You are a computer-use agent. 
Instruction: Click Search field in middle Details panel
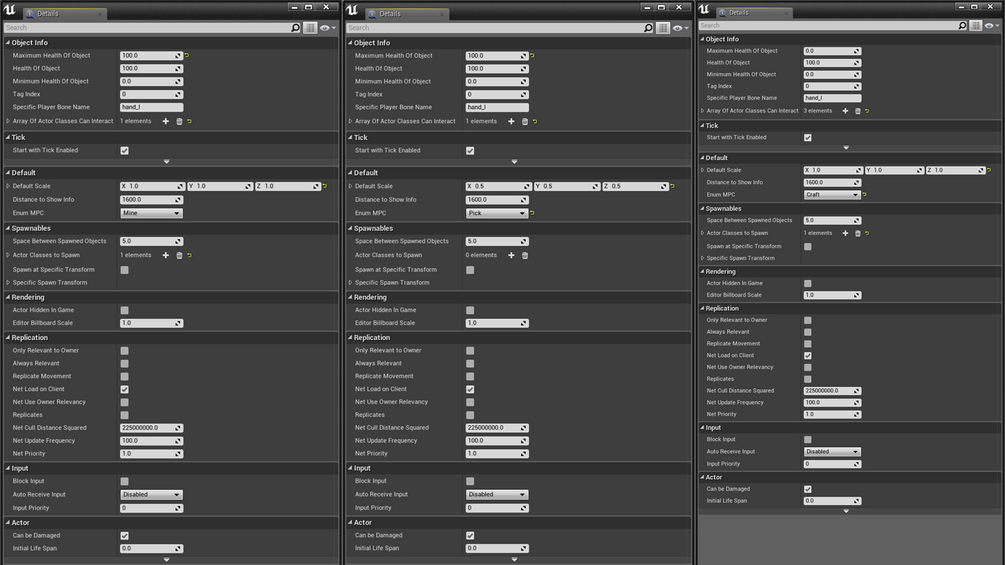494,28
